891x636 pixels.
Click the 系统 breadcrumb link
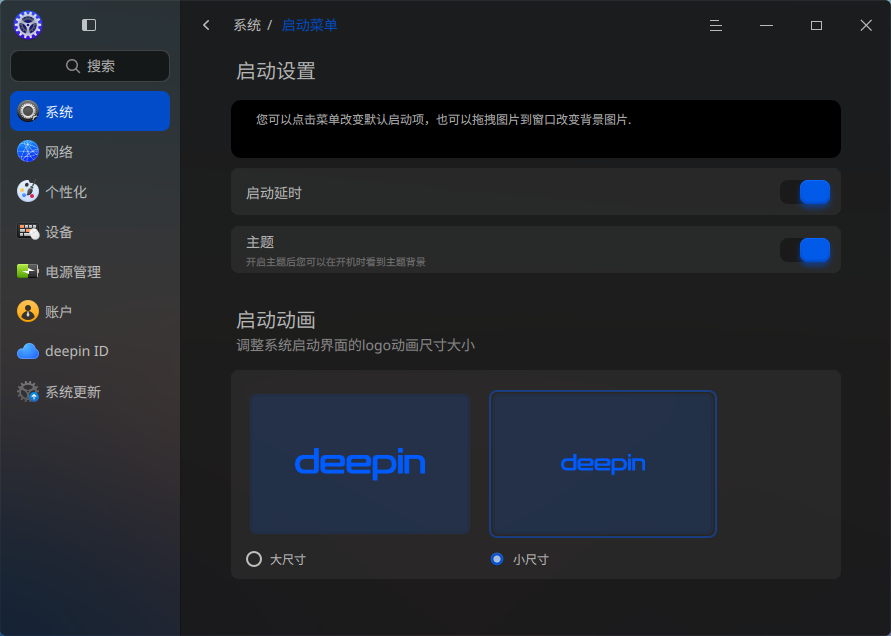click(x=247, y=26)
